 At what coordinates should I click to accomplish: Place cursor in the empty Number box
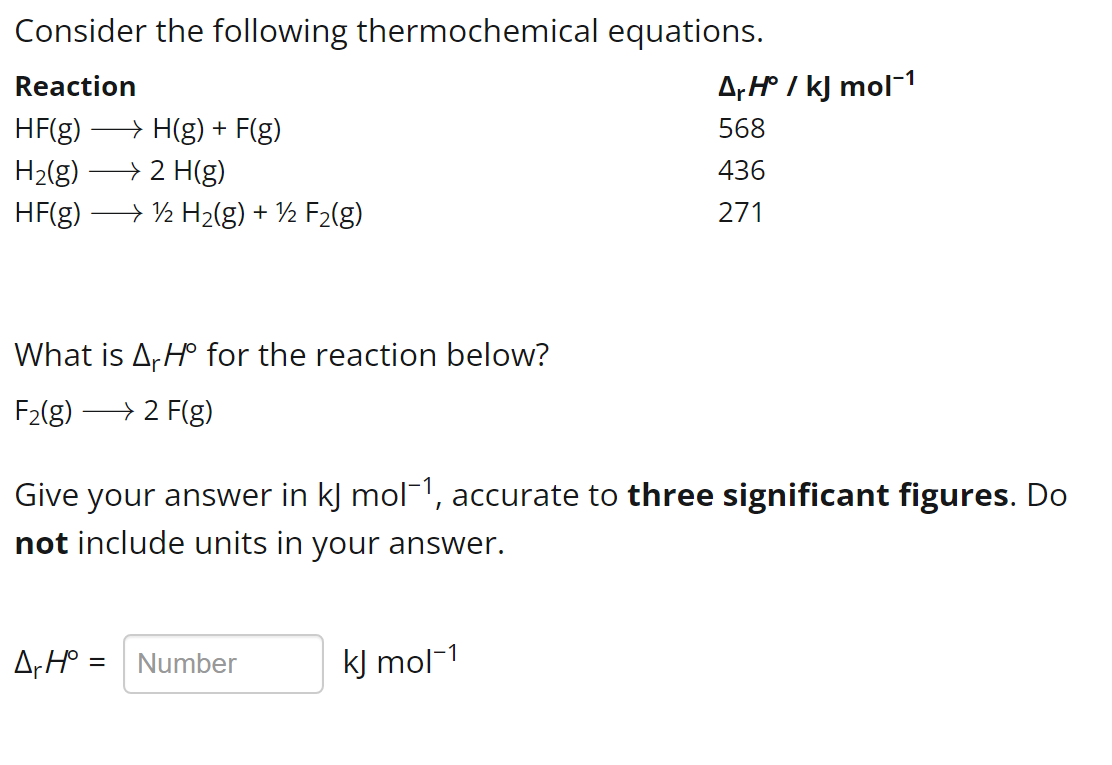pyautogui.click(x=222, y=663)
